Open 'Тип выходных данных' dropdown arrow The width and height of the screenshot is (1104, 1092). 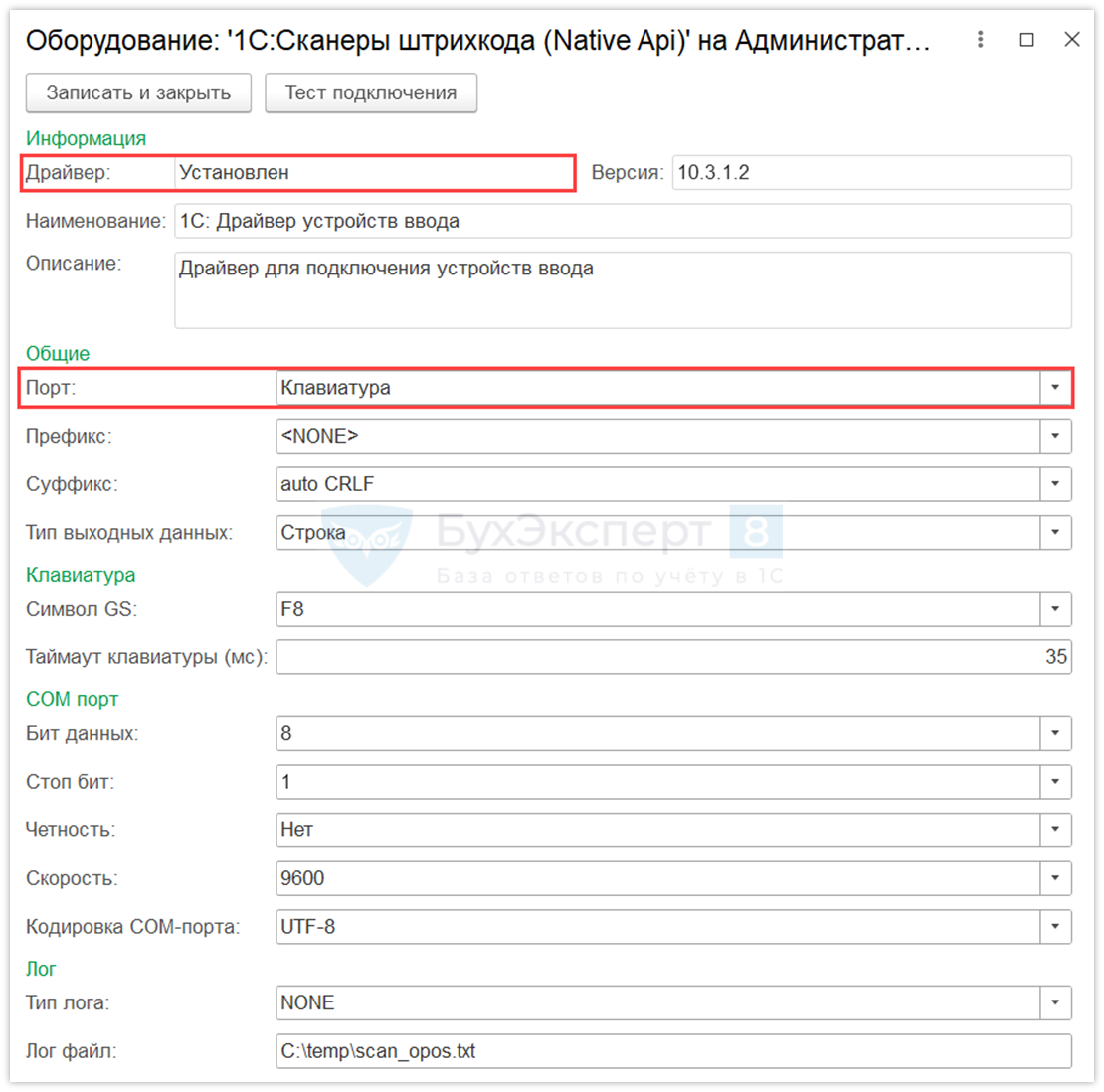tap(1055, 532)
